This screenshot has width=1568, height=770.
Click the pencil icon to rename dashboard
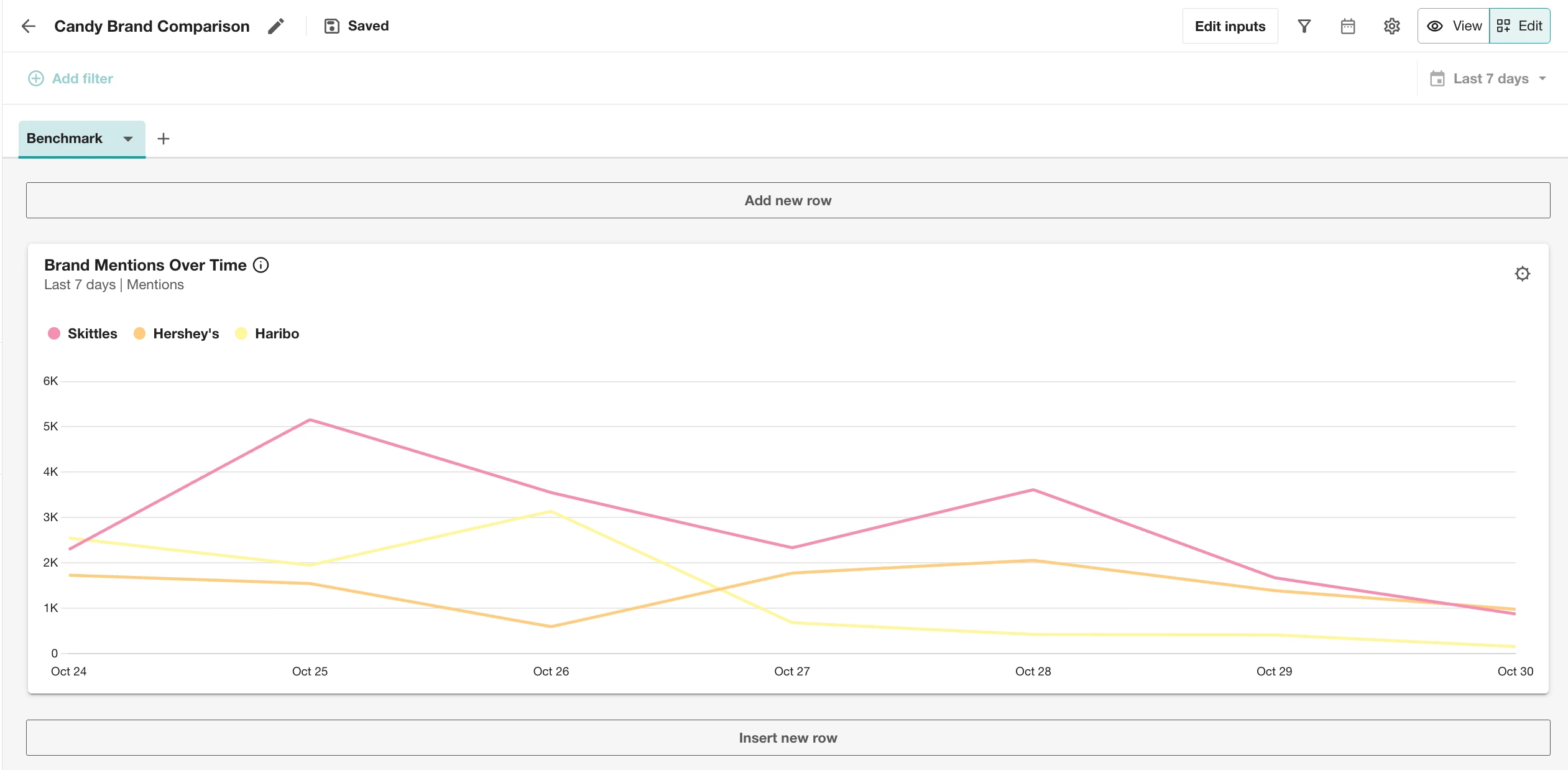pos(276,26)
